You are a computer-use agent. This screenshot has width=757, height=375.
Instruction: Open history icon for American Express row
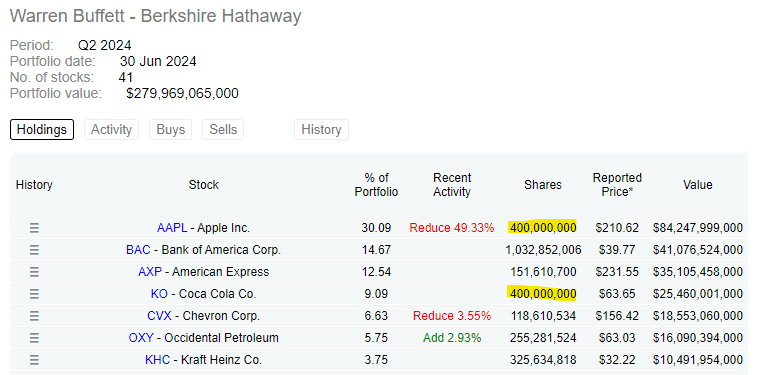[34, 272]
